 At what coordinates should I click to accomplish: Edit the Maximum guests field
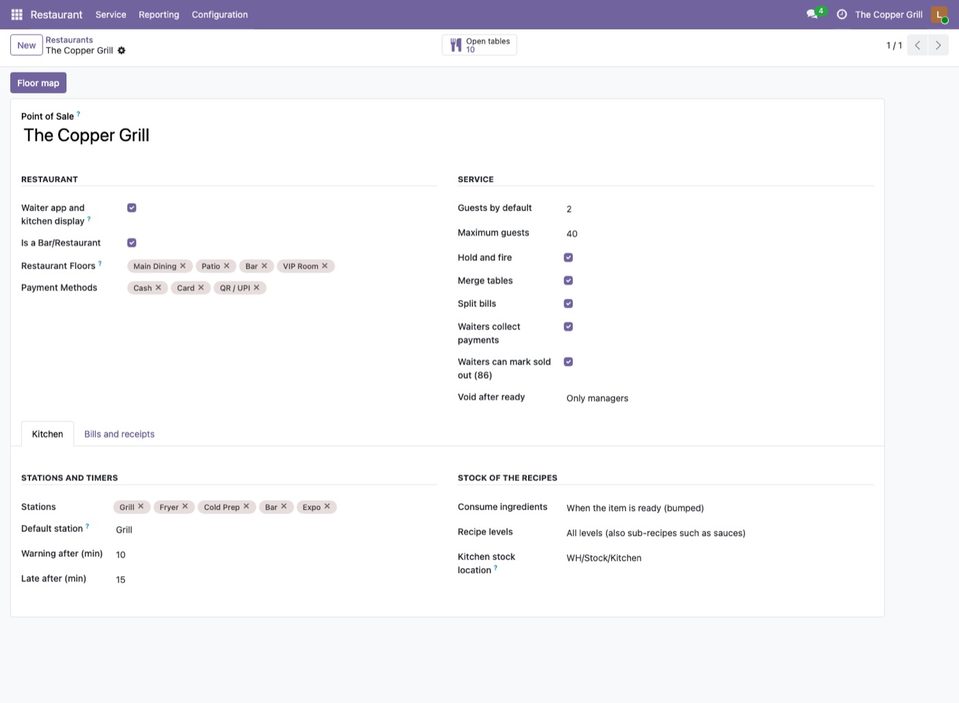(719, 234)
